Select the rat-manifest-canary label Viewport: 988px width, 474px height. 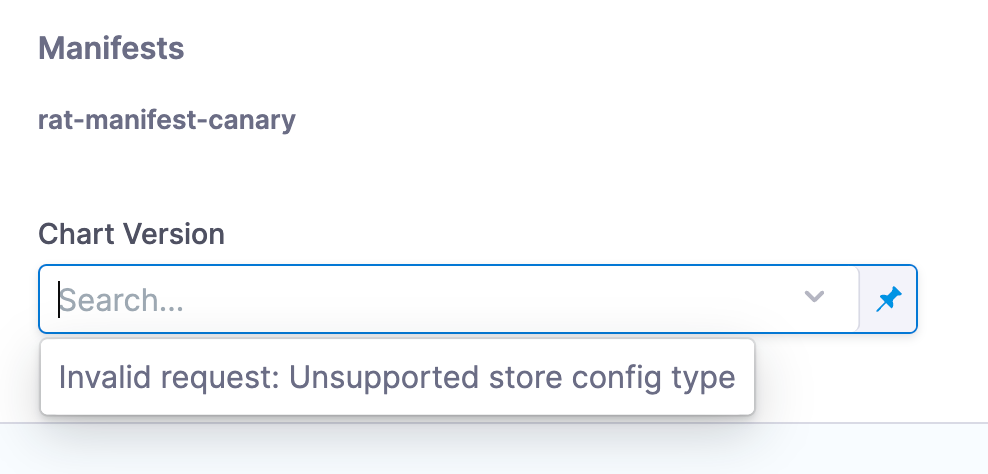pyautogui.click(x=167, y=121)
